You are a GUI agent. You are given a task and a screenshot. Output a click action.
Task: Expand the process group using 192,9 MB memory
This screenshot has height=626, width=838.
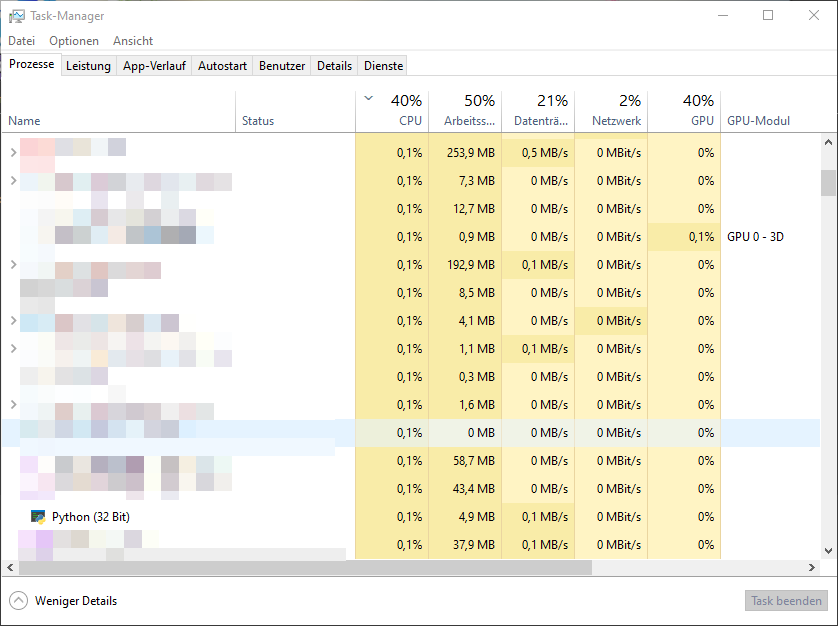tap(13, 265)
